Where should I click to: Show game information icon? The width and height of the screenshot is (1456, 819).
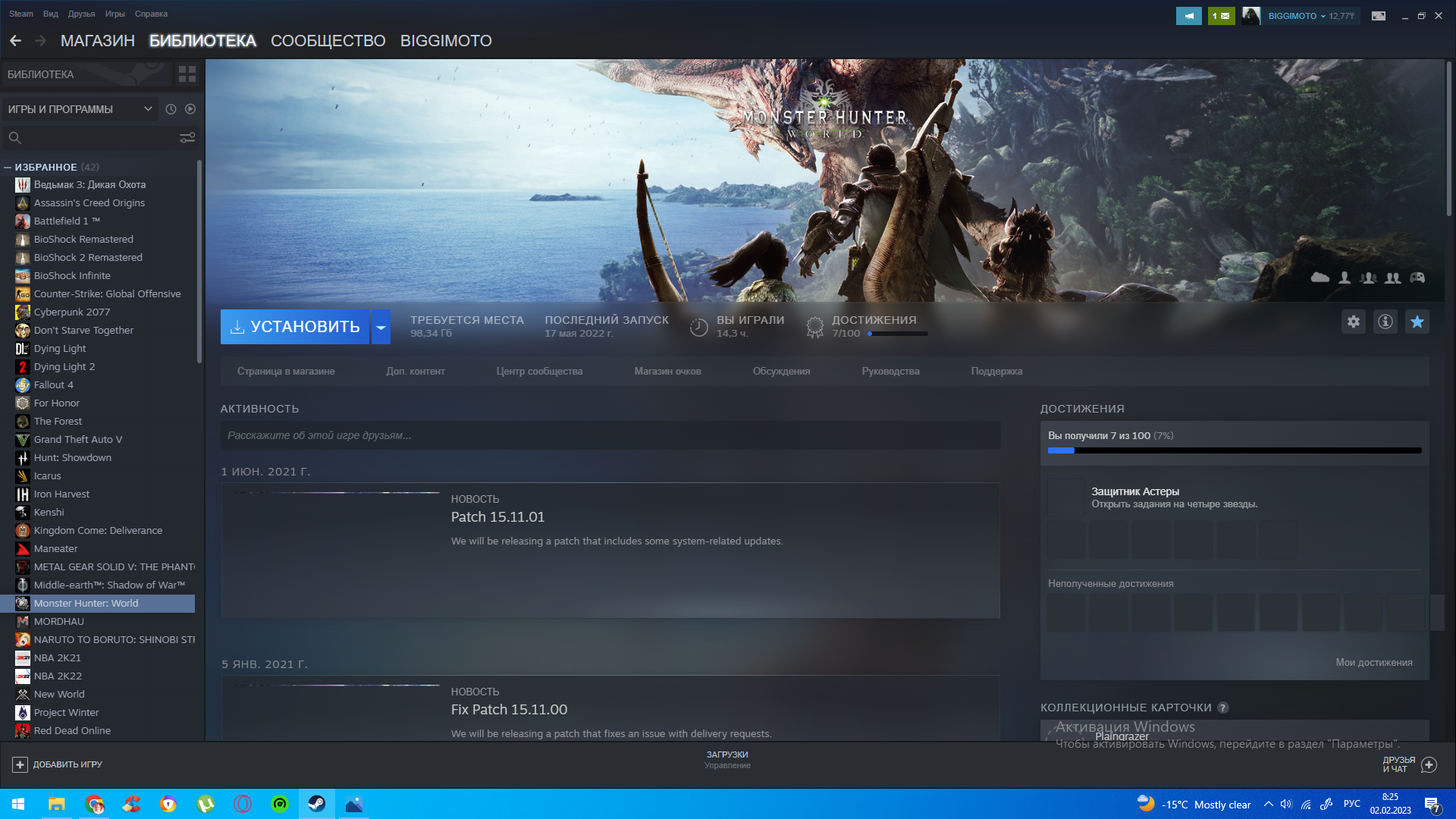1385,322
